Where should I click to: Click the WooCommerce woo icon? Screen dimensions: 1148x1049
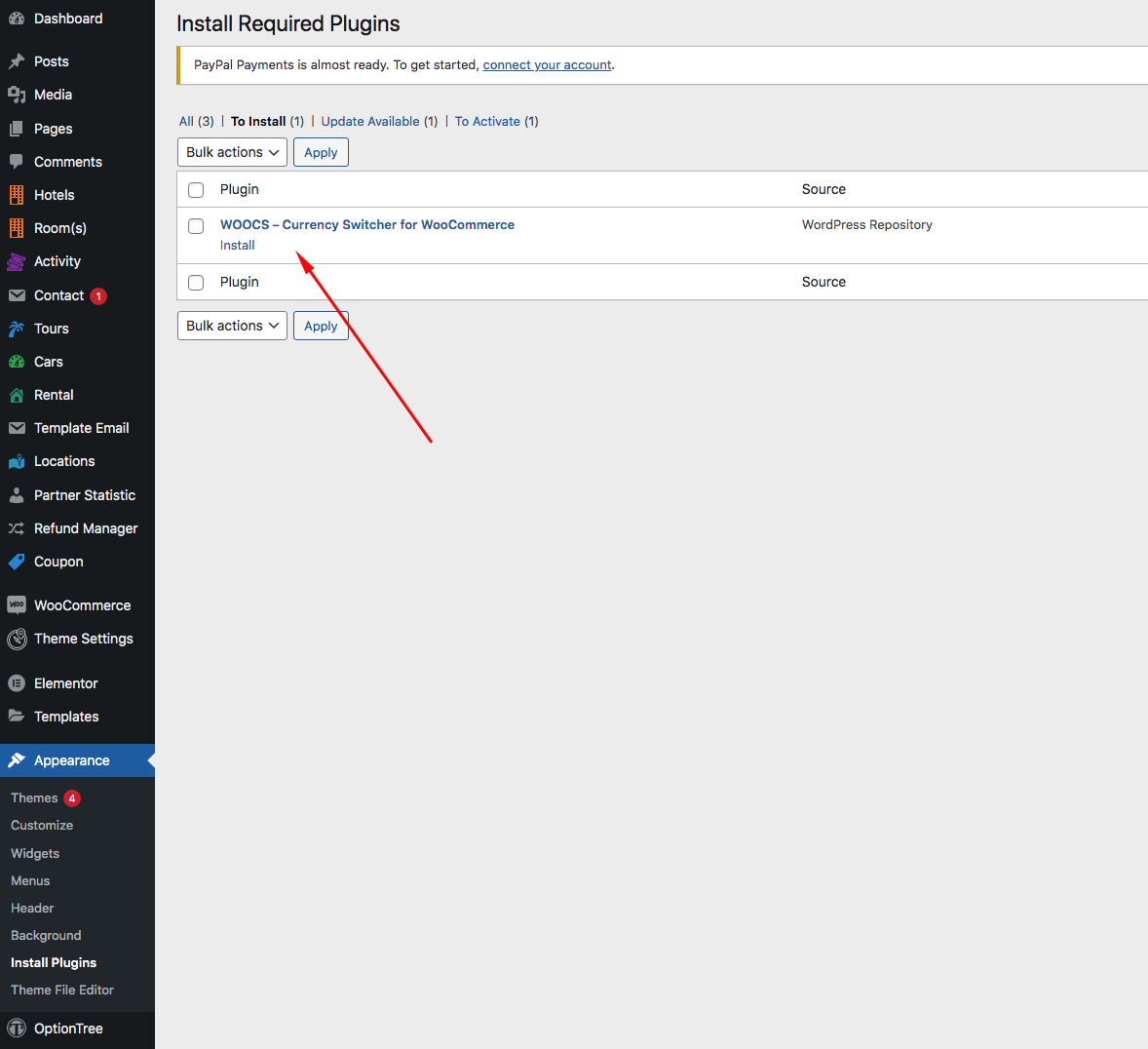pyautogui.click(x=17, y=605)
